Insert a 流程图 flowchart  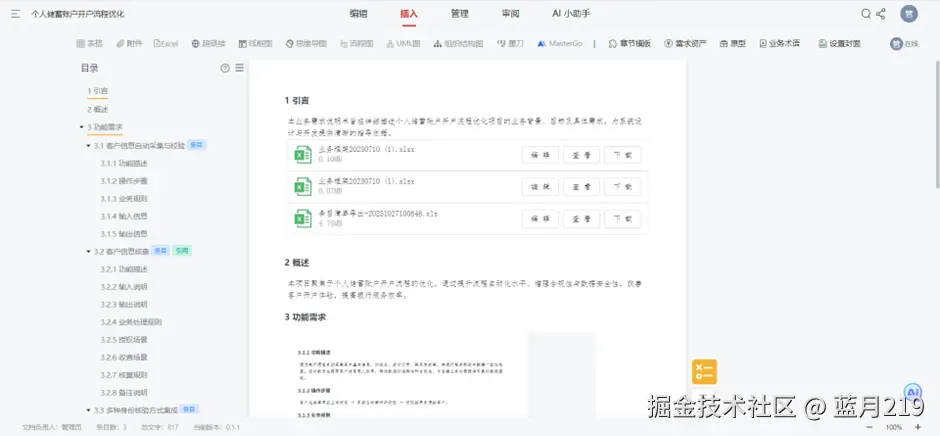tap(357, 43)
